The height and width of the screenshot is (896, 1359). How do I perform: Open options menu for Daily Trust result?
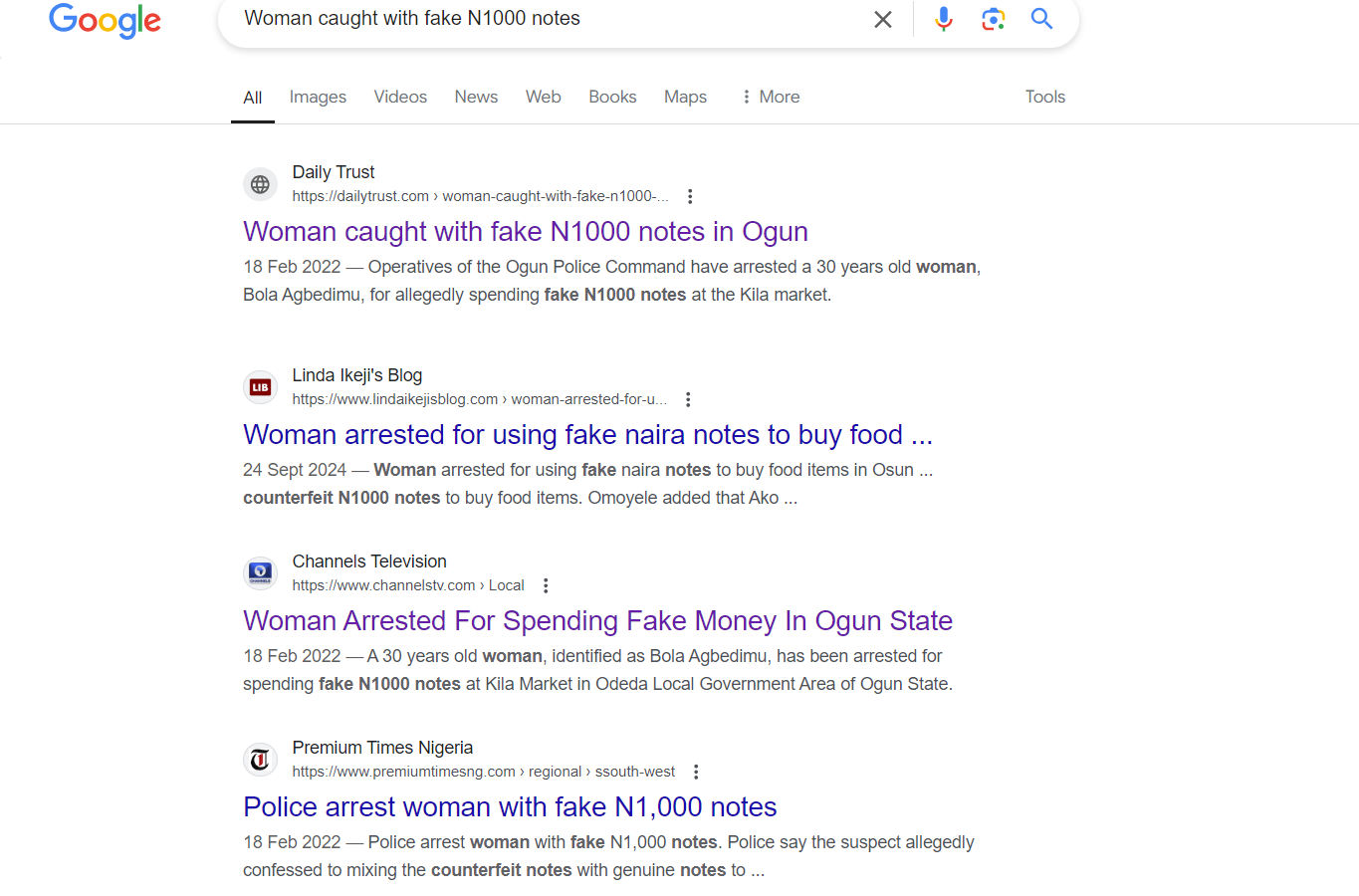[x=690, y=197]
